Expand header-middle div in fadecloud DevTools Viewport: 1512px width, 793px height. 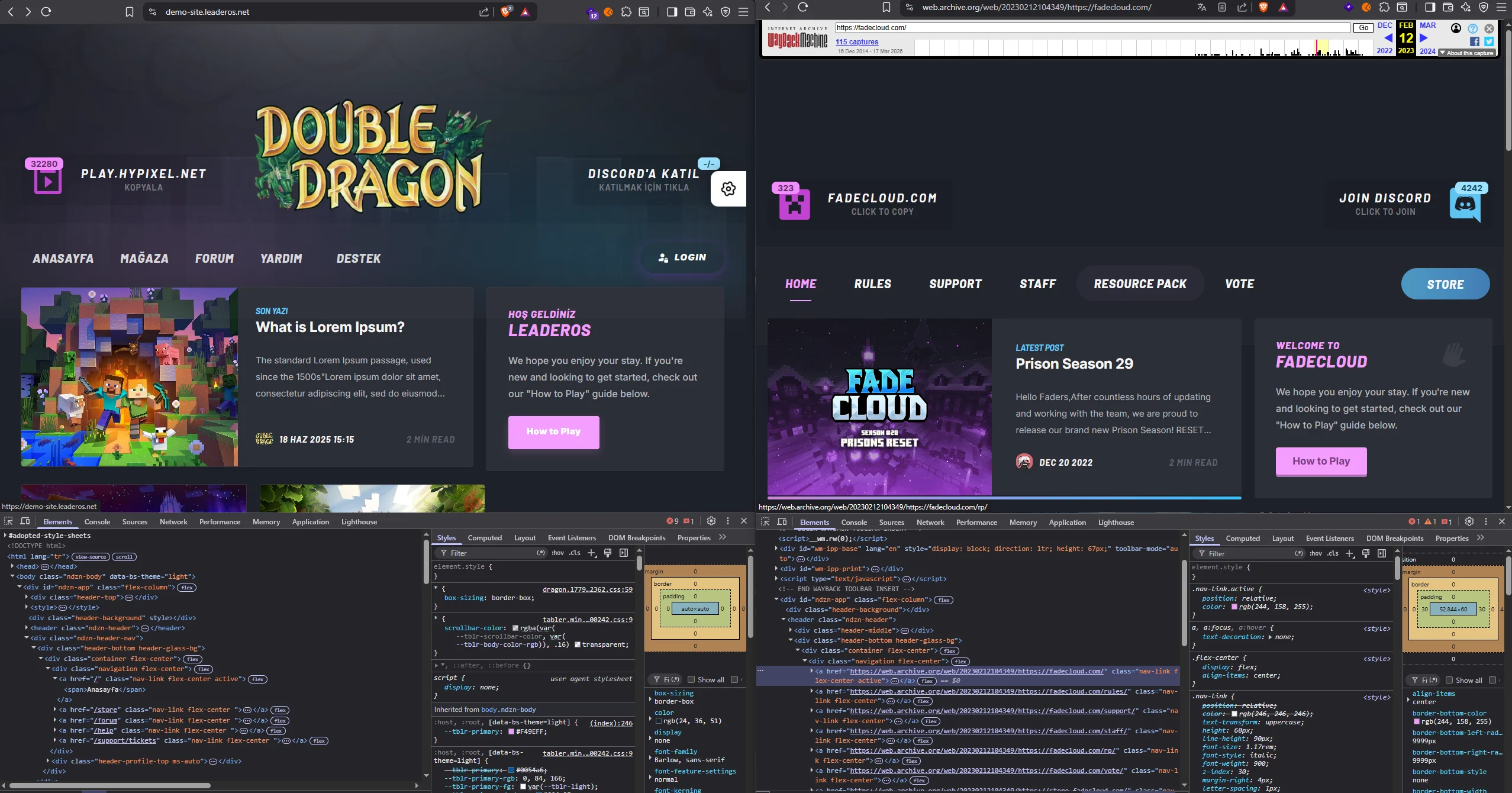pos(791,630)
